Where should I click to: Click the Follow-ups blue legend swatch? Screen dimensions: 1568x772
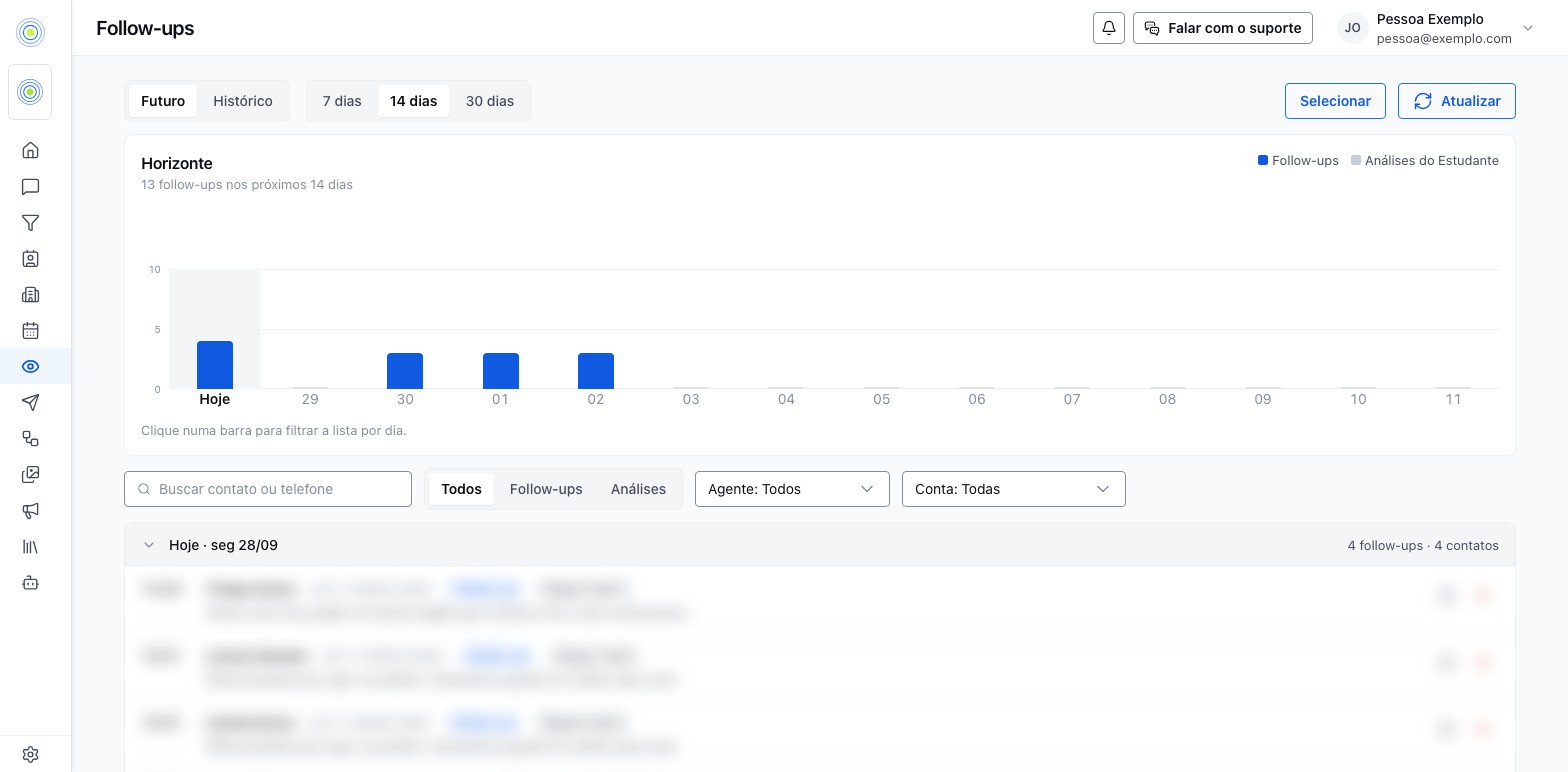[x=1263, y=160]
